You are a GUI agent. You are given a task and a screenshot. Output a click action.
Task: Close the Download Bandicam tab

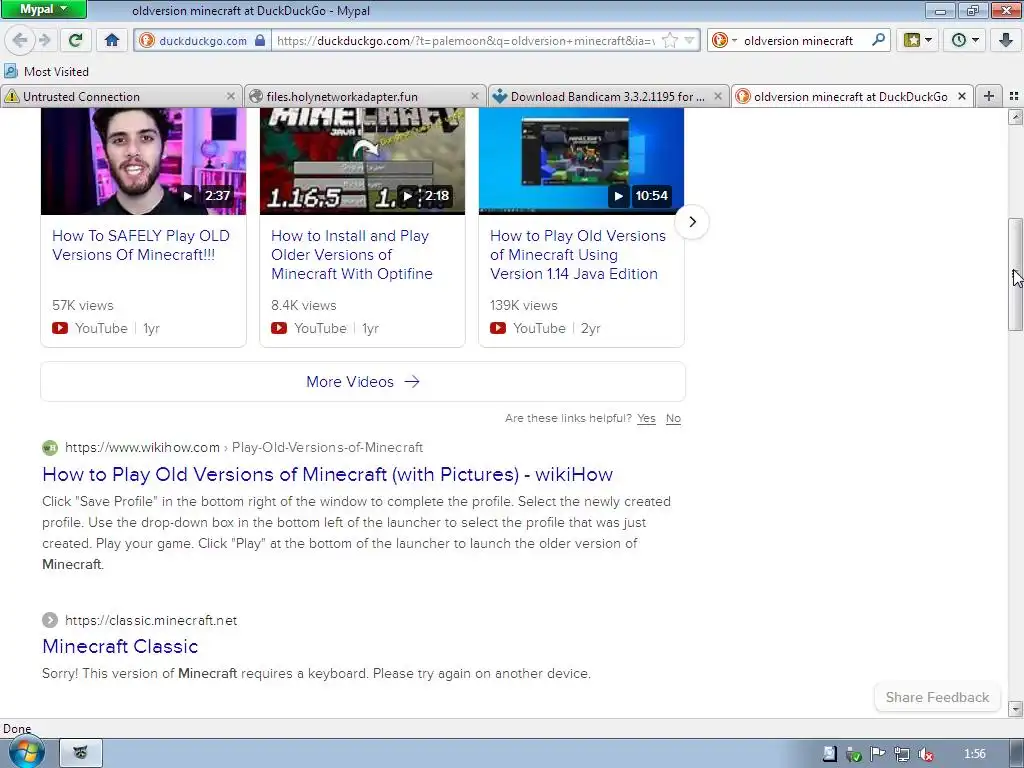pyautogui.click(x=718, y=96)
